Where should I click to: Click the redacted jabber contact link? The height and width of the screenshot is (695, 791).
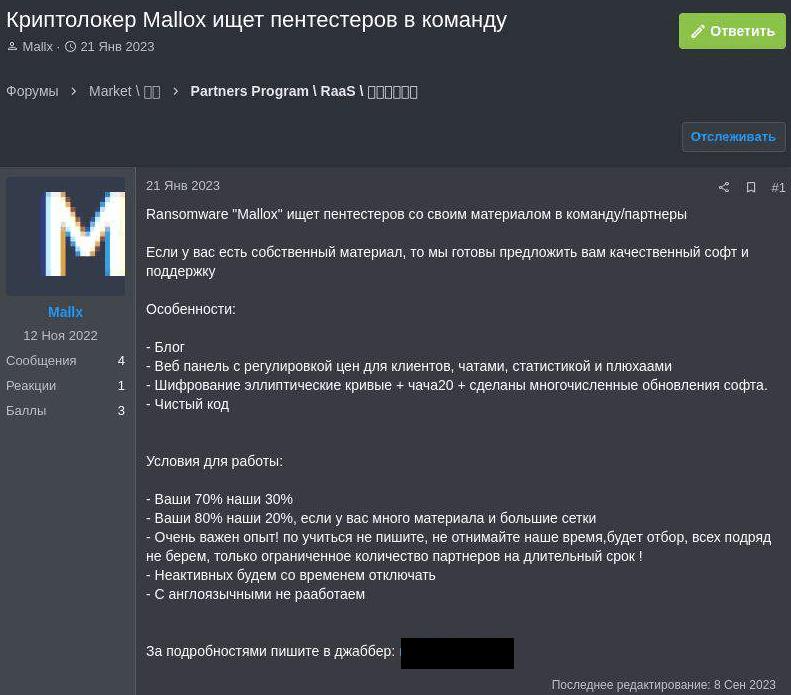(457, 653)
